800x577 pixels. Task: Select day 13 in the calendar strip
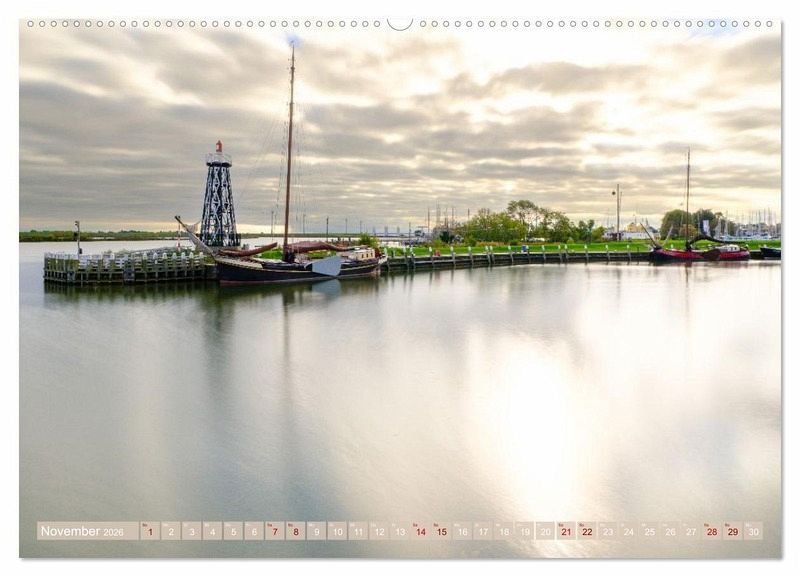coord(400,531)
